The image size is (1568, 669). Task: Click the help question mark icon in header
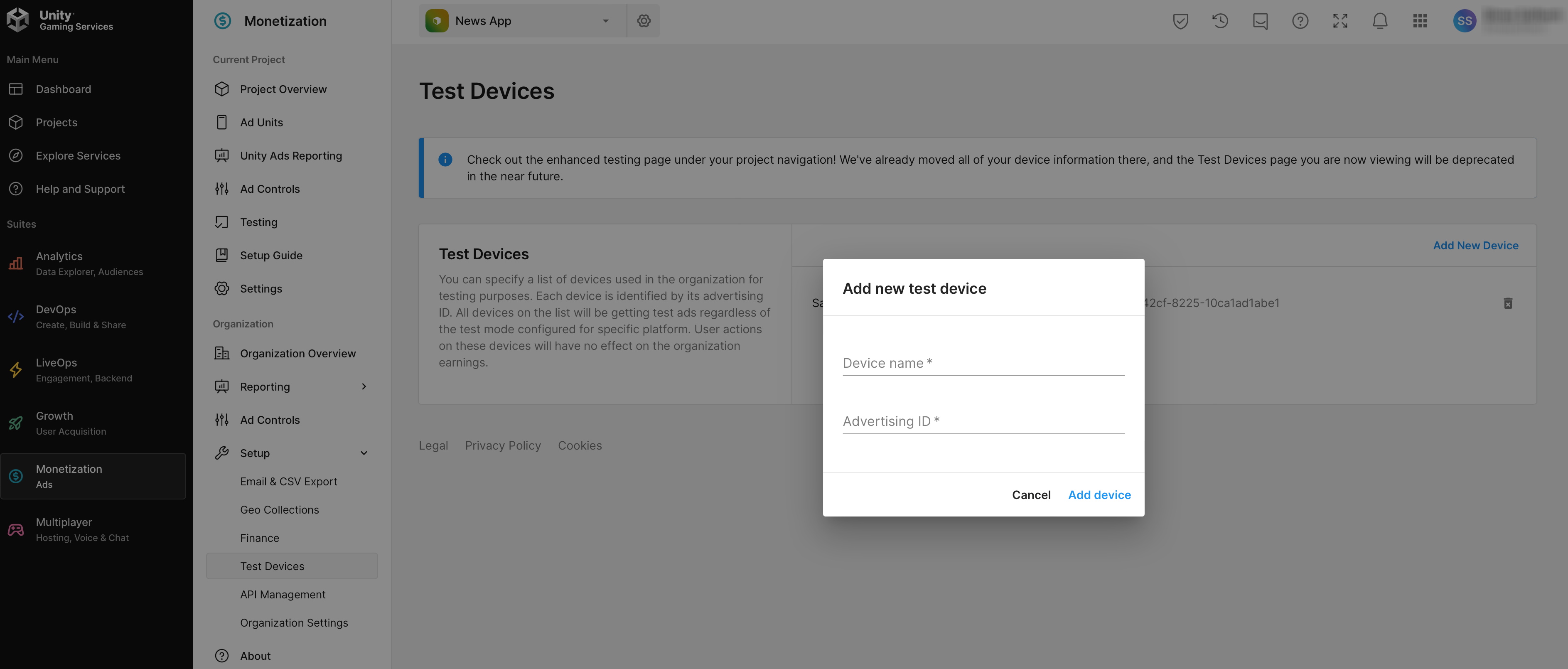[x=1300, y=21]
